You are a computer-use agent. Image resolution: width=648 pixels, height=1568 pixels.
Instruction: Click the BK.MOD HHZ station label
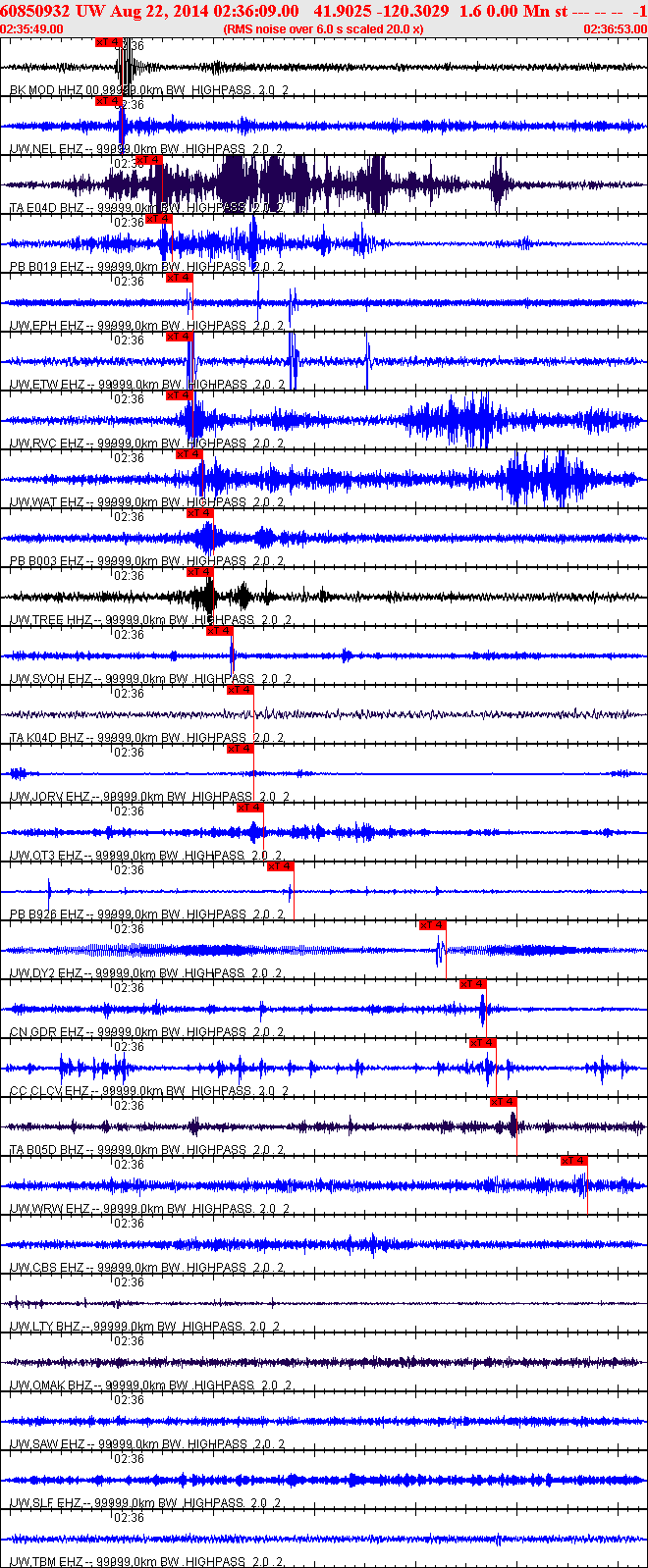[x=149, y=90]
